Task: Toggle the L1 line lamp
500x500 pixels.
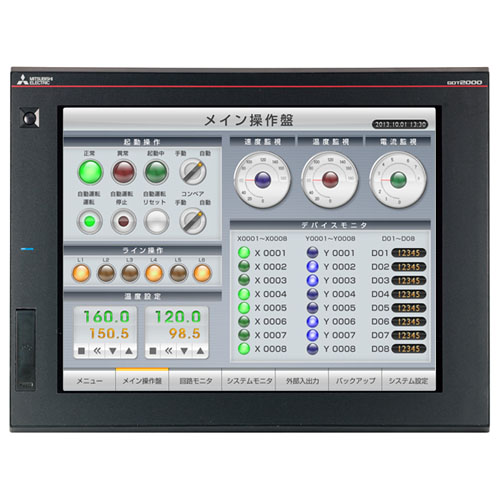Action: 81,273
